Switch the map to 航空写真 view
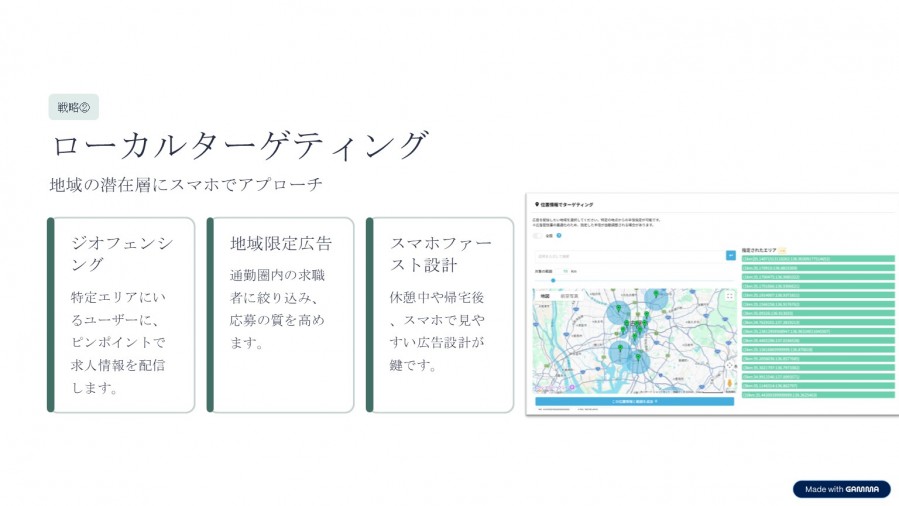The height and width of the screenshot is (506, 899). [568, 296]
